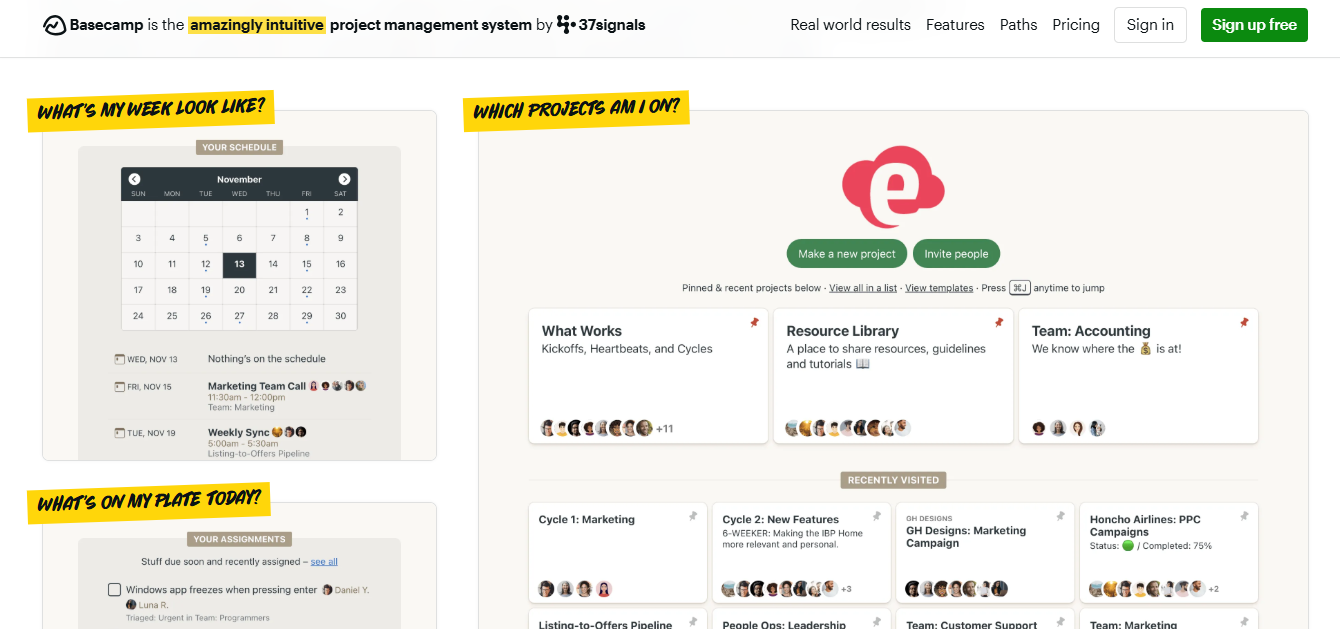Open the Paths nav item
1340x629 pixels.
coord(1018,25)
